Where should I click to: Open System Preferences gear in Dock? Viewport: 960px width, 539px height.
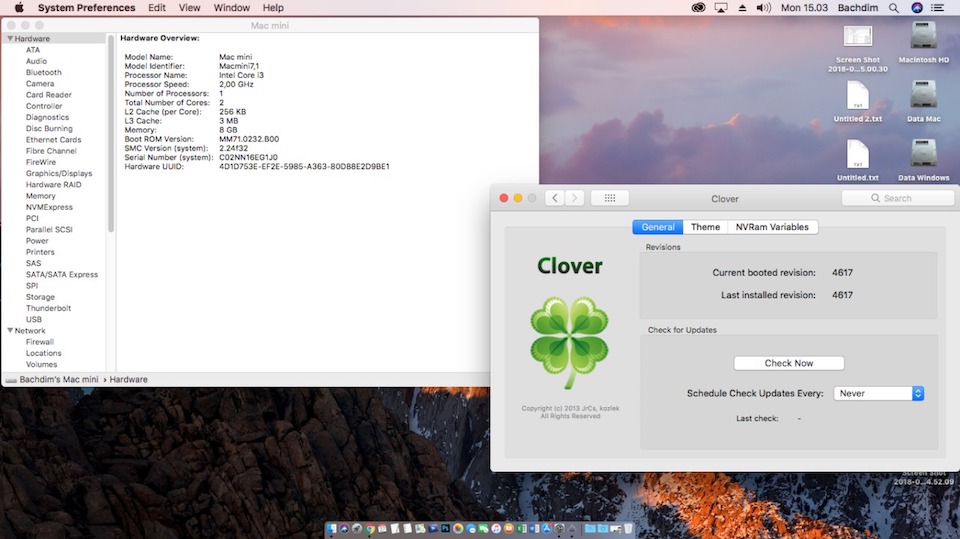[x=559, y=529]
